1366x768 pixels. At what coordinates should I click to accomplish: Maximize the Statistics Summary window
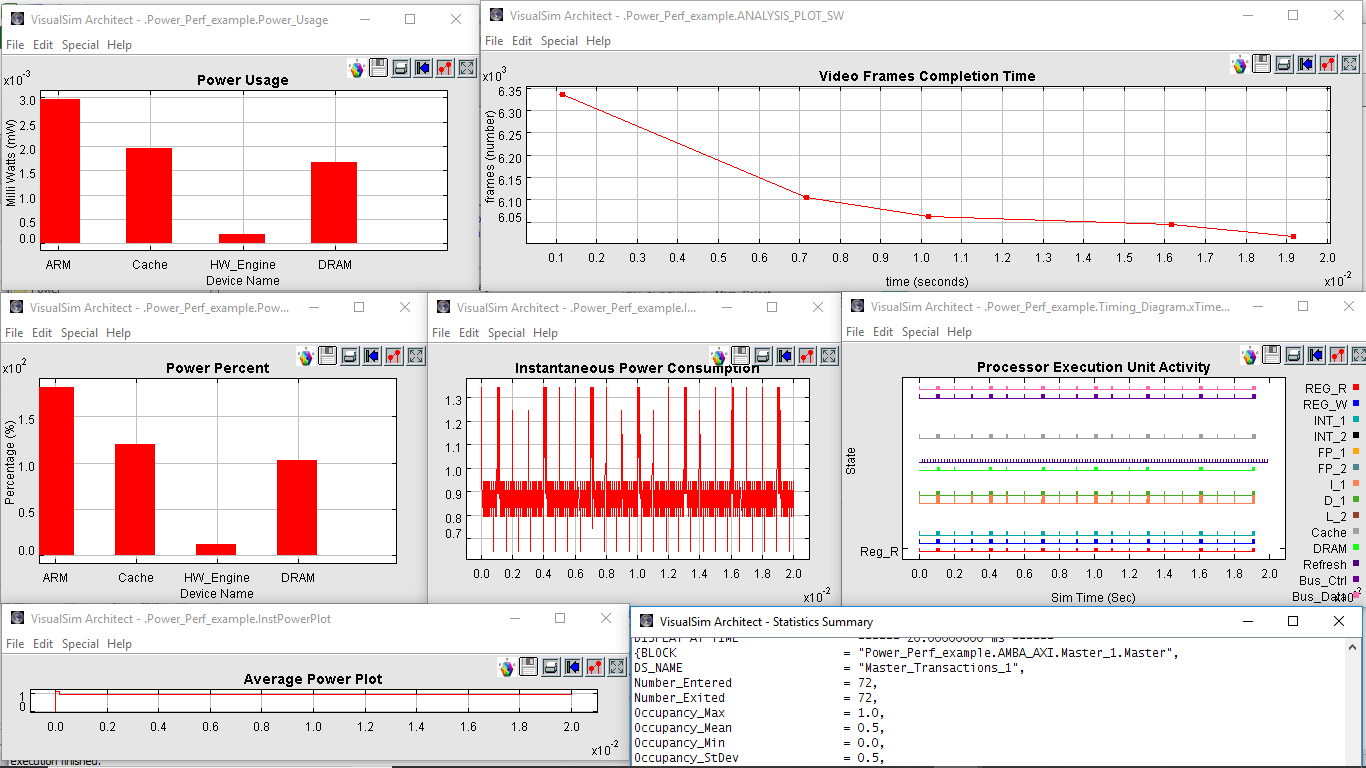[1292, 621]
